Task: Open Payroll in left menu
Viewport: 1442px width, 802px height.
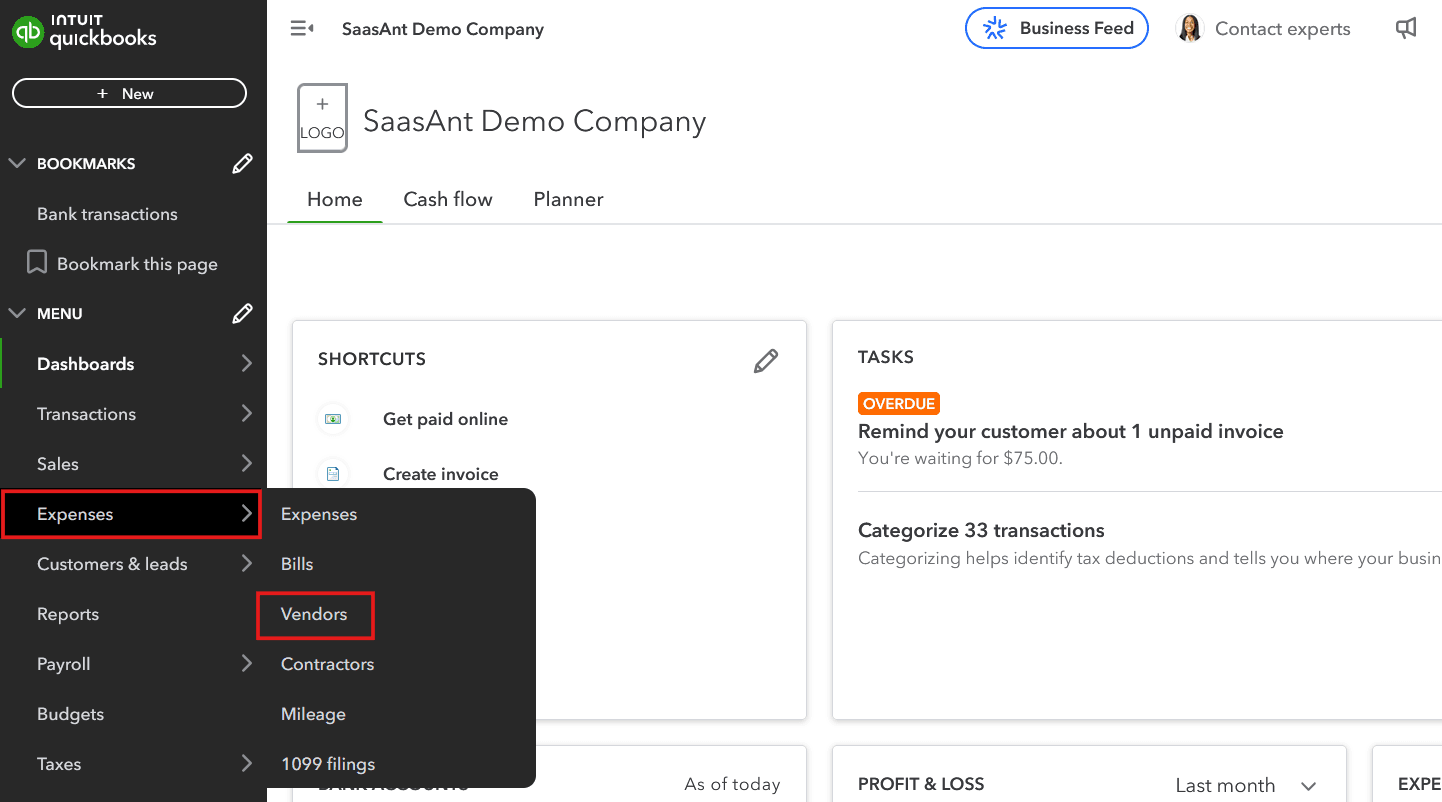Action: [x=63, y=664]
